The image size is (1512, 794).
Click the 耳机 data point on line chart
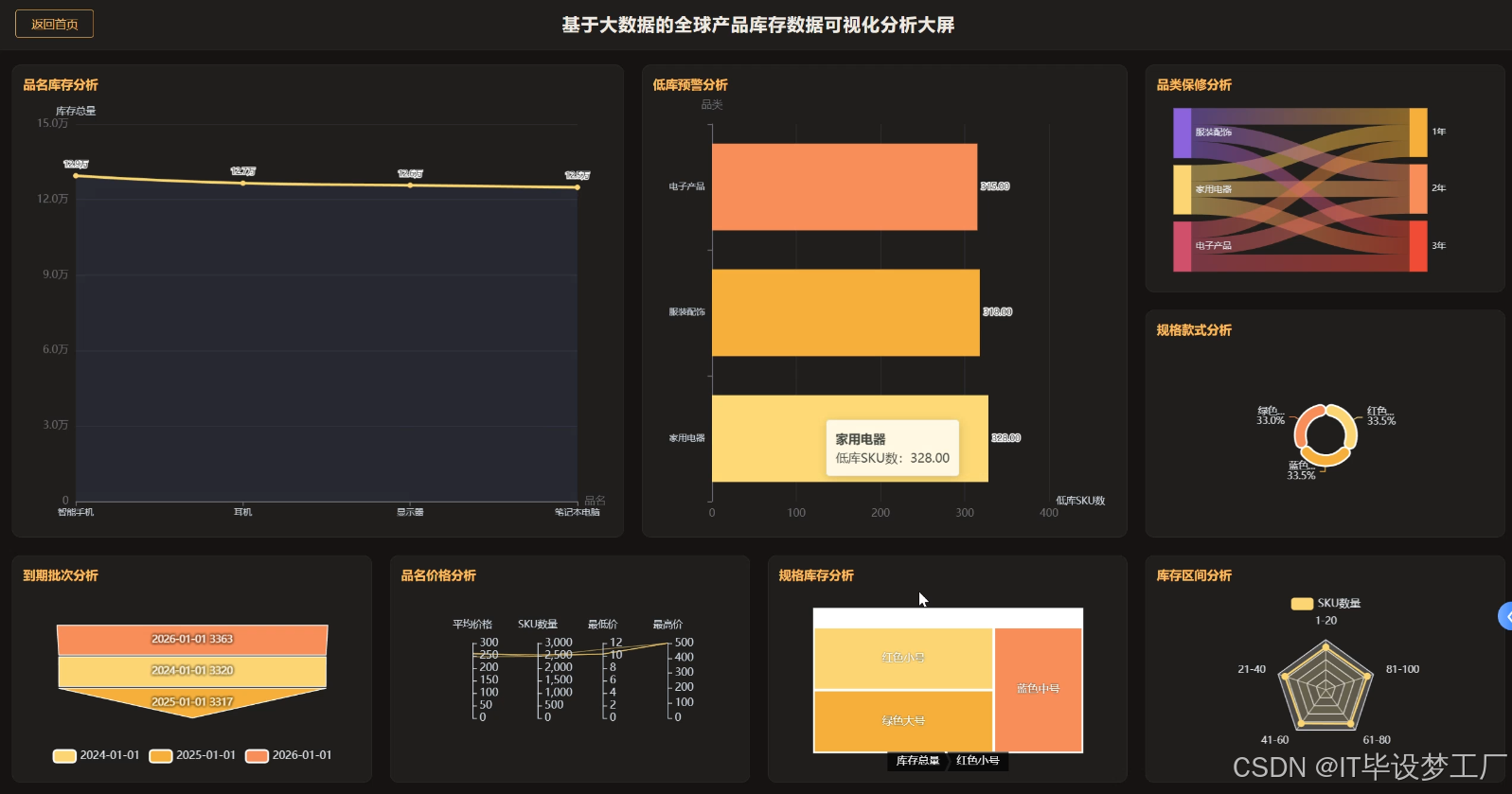242,183
